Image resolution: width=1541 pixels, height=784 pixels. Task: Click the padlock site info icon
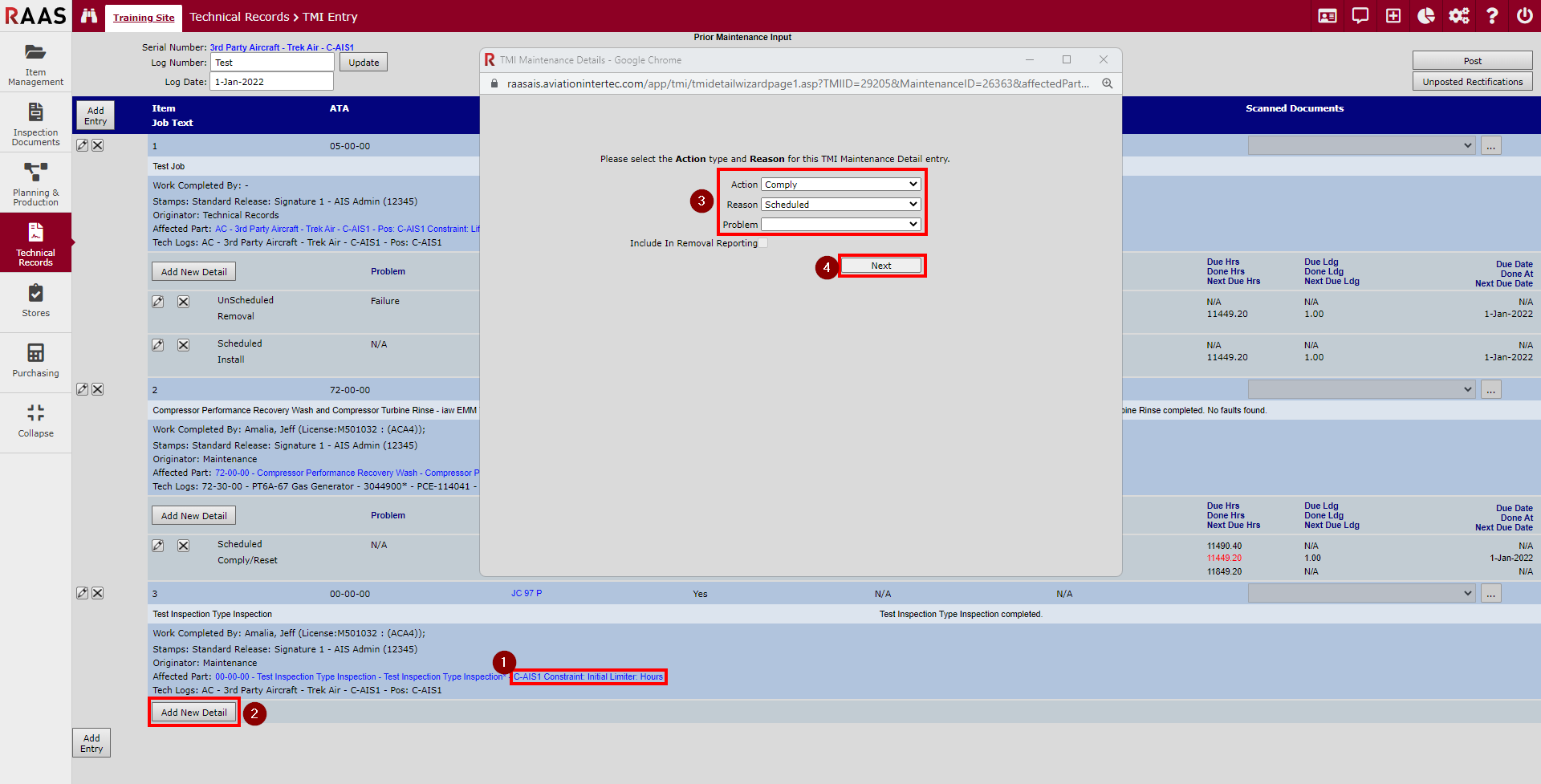click(x=494, y=83)
